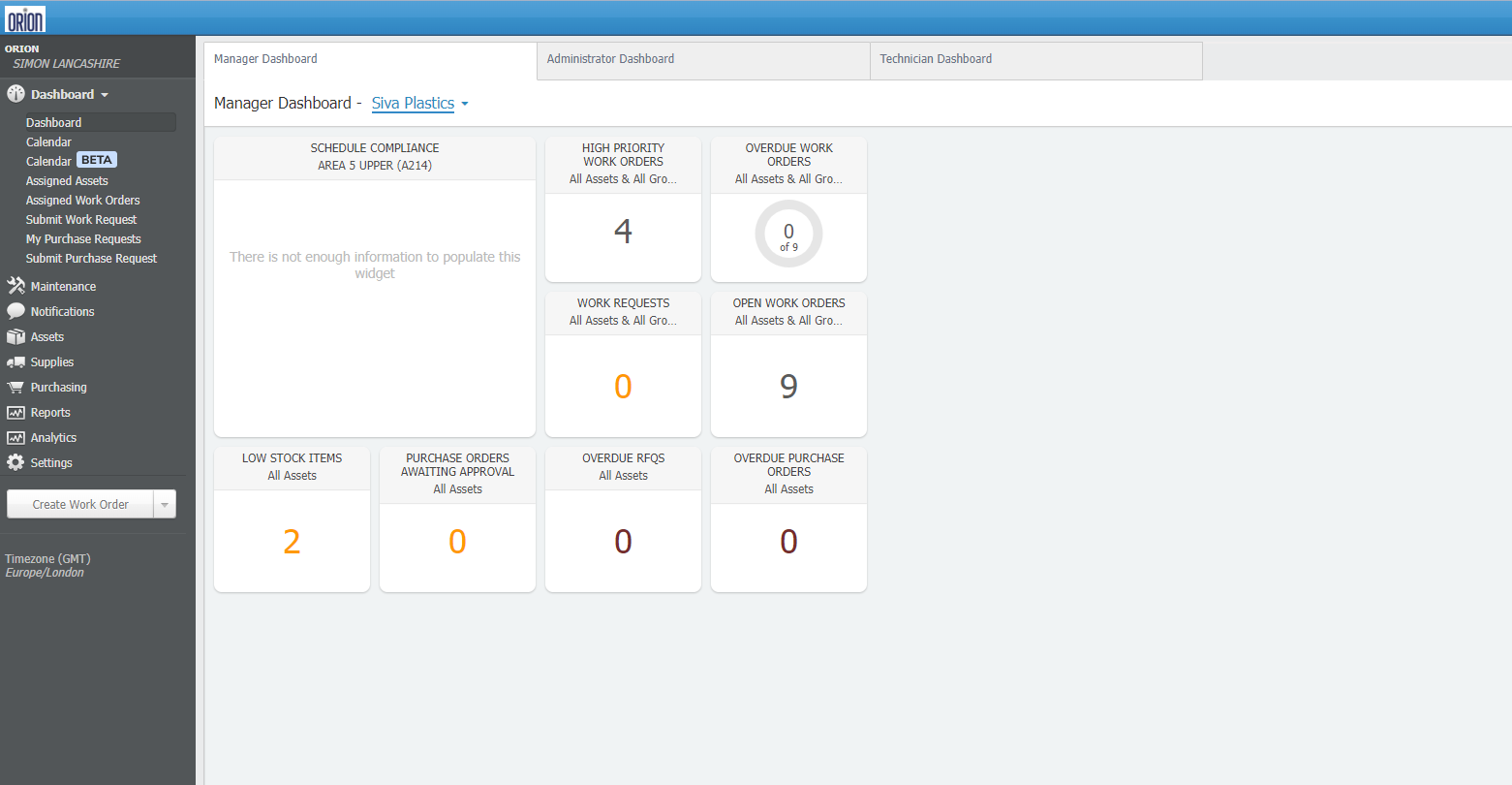Click the Assets box icon
Viewport: 1512px width, 785px height.
pyautogui.click(x=15, y=336)
